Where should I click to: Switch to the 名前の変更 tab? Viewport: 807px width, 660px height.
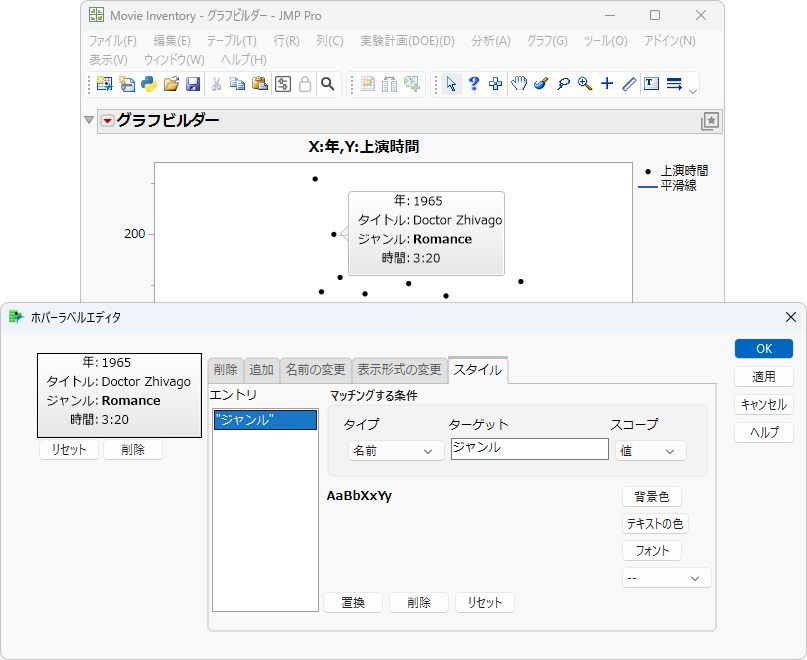pyautogui.click(x=315, y=370)
